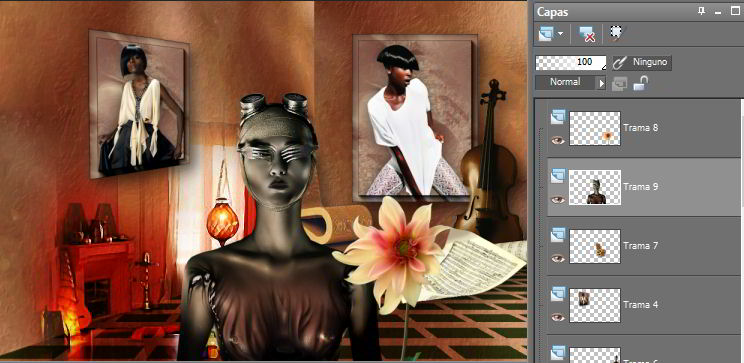This screenshot has width=744, height=363.
Task: Select the layer named Trama 9
Action: point(641,186)
